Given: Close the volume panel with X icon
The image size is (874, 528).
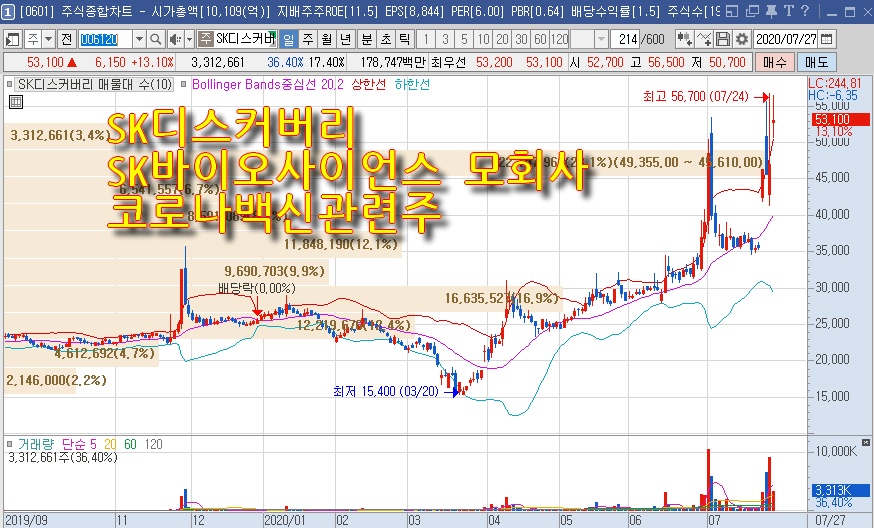Looking at the screenshot, I should (x=866, y=442).
